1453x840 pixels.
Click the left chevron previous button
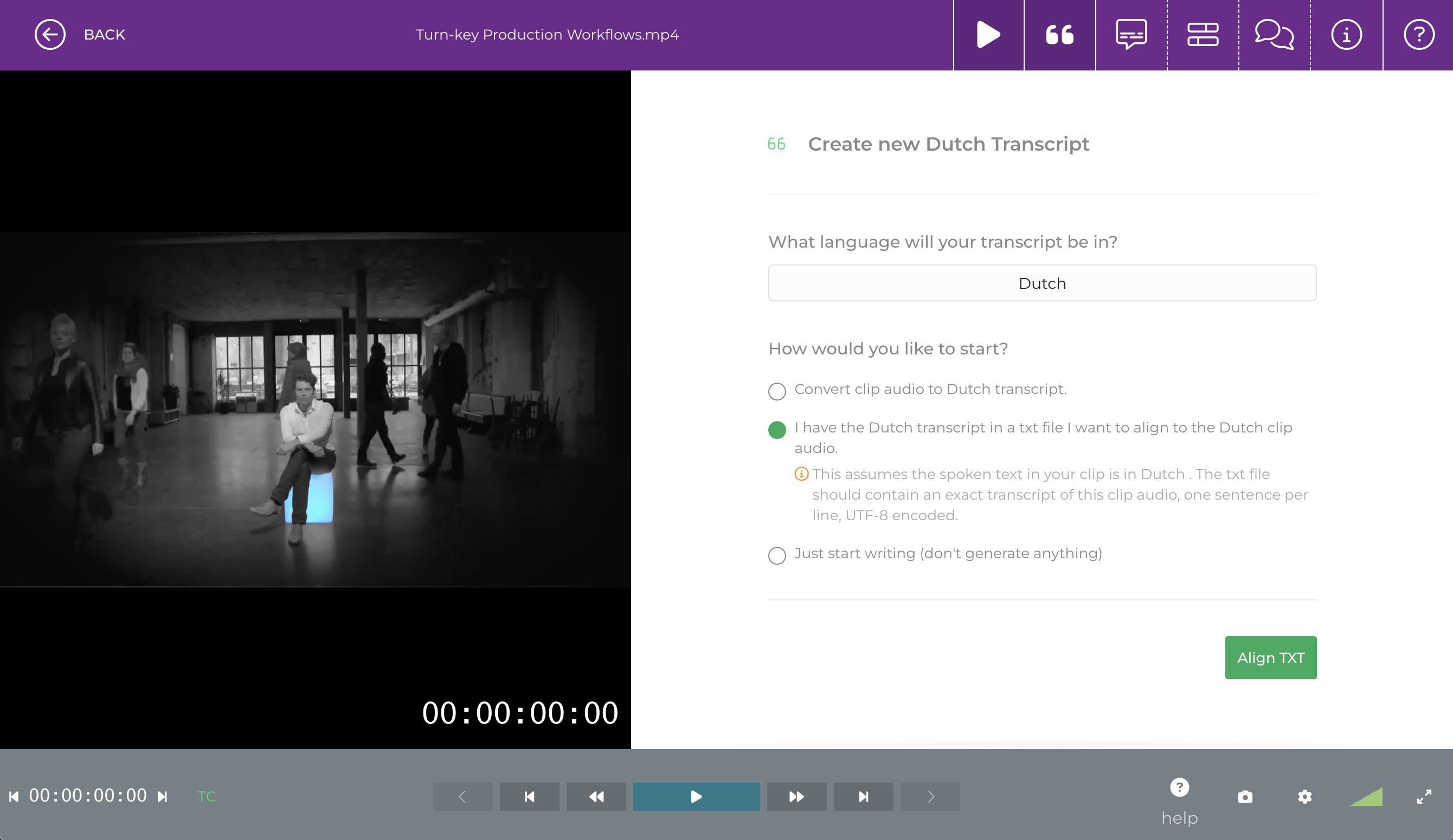click(x=462, y=797)
